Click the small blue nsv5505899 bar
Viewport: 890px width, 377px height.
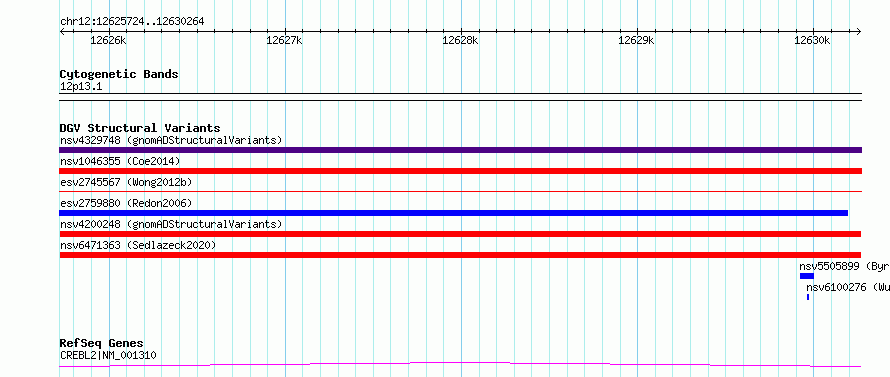coord(807,276)
